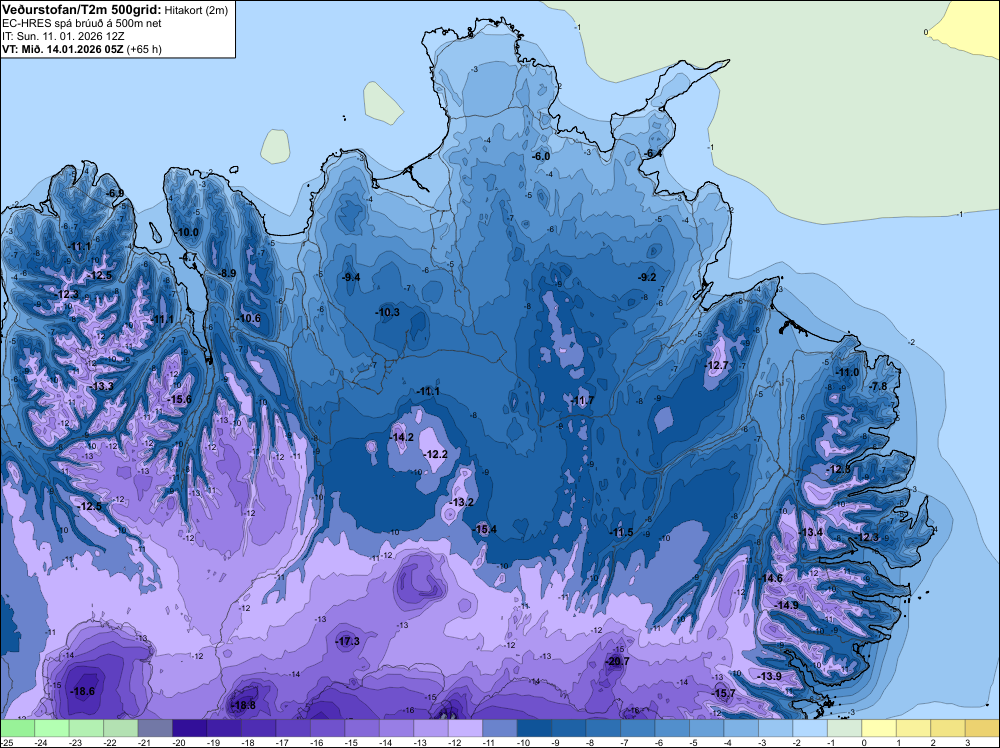
Task: Click the -15.6 temperature value
Action: coord(180,399)
